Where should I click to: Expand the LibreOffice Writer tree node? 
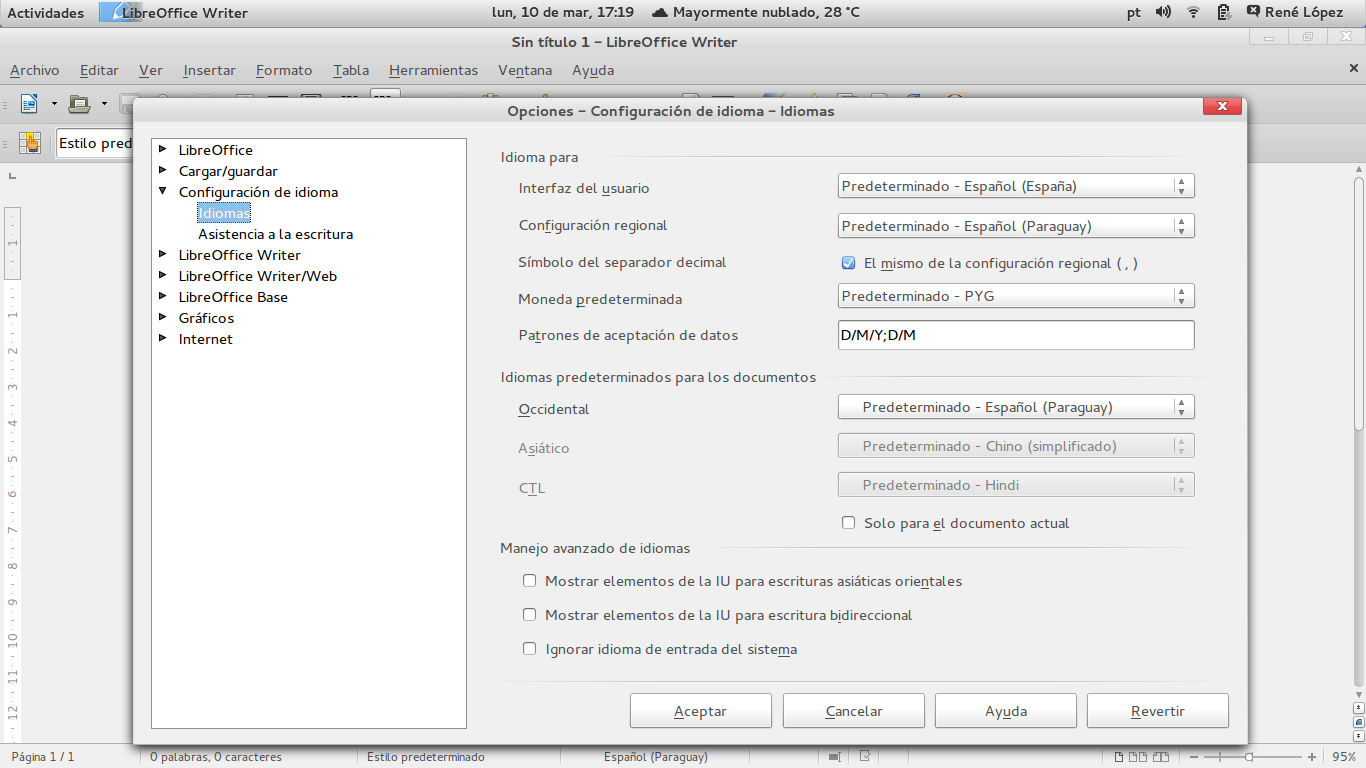pyautogui.click(x=163, y=254)
